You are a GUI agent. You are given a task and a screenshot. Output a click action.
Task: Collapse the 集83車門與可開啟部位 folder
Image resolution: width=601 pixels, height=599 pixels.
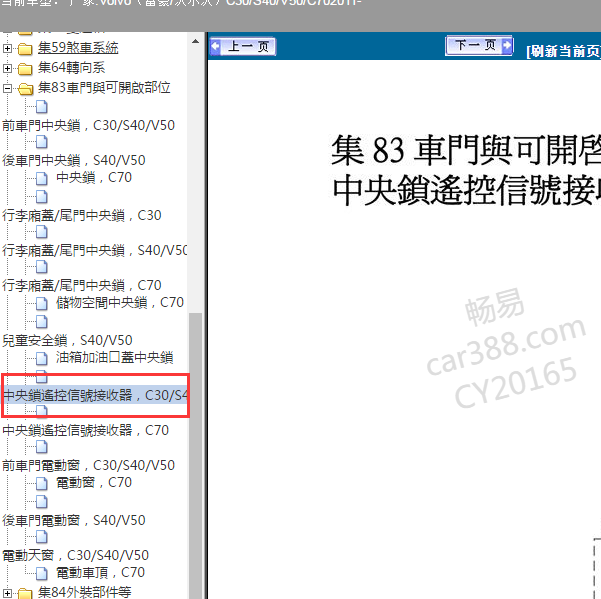coord(7,89)
